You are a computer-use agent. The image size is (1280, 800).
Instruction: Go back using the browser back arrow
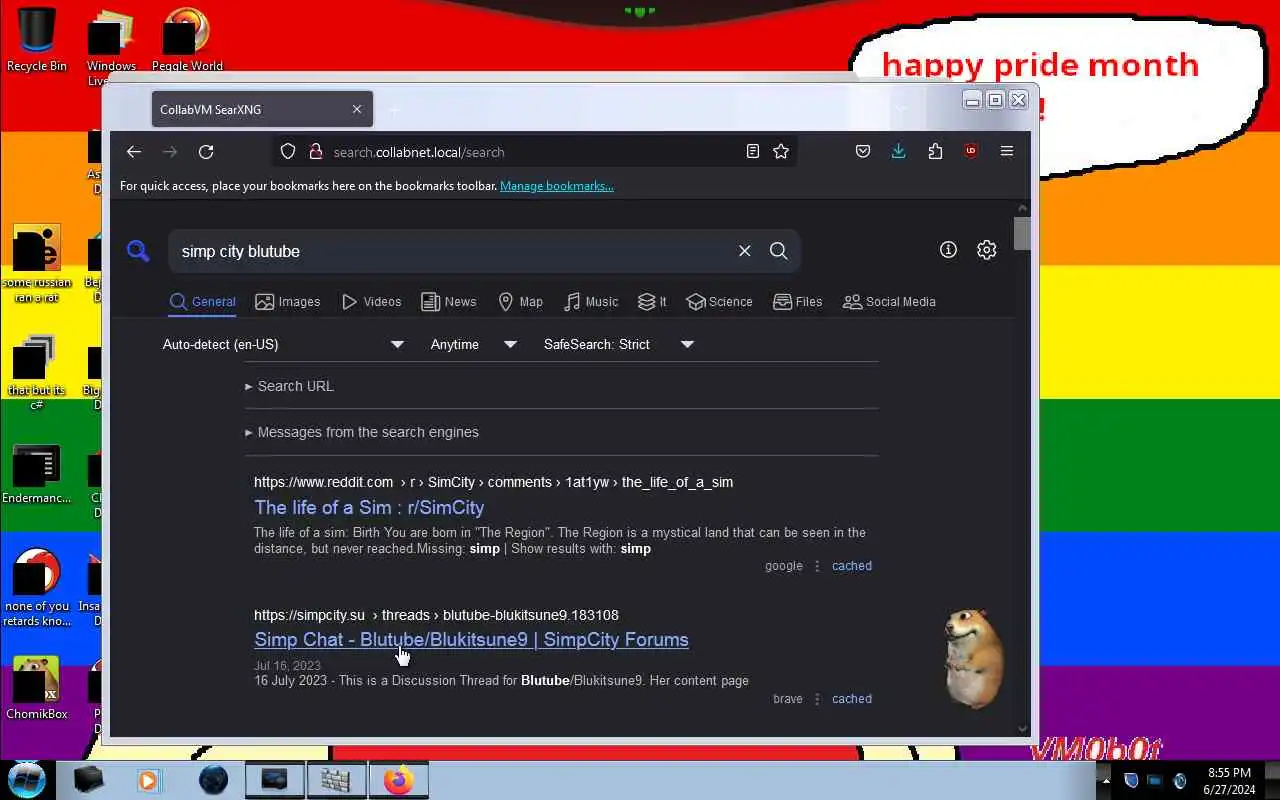[x=134, y=152]
